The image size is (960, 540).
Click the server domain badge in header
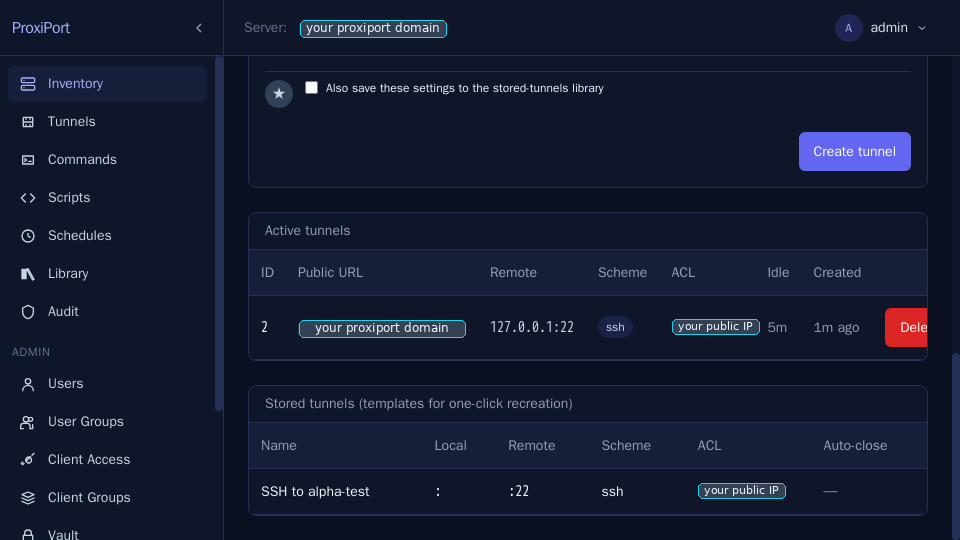(373, 28)
